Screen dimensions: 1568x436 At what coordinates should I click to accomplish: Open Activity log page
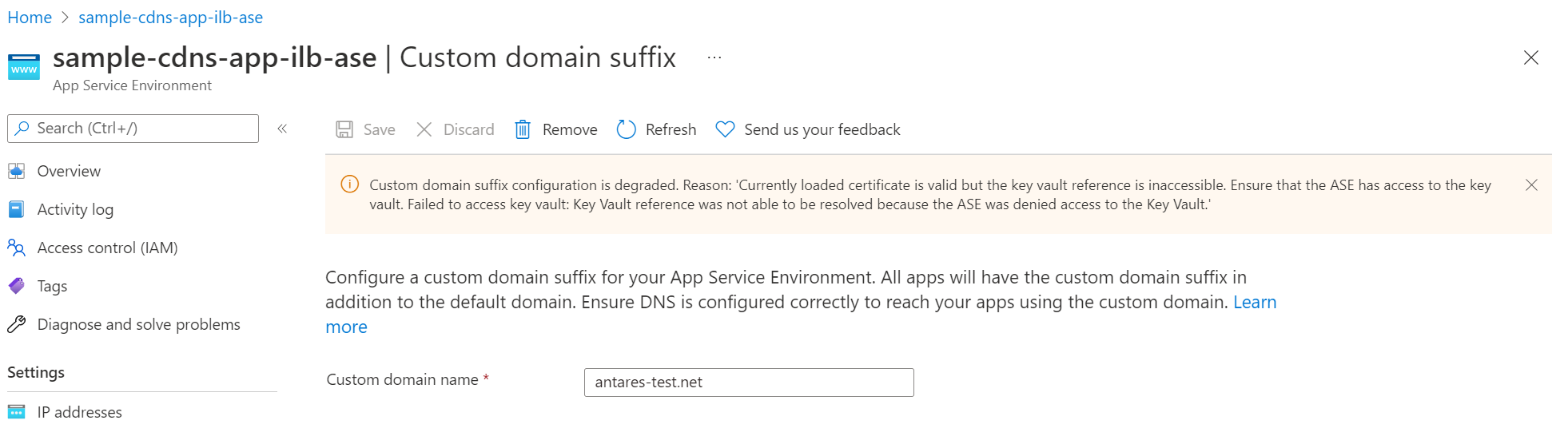(x=75, y=209)
